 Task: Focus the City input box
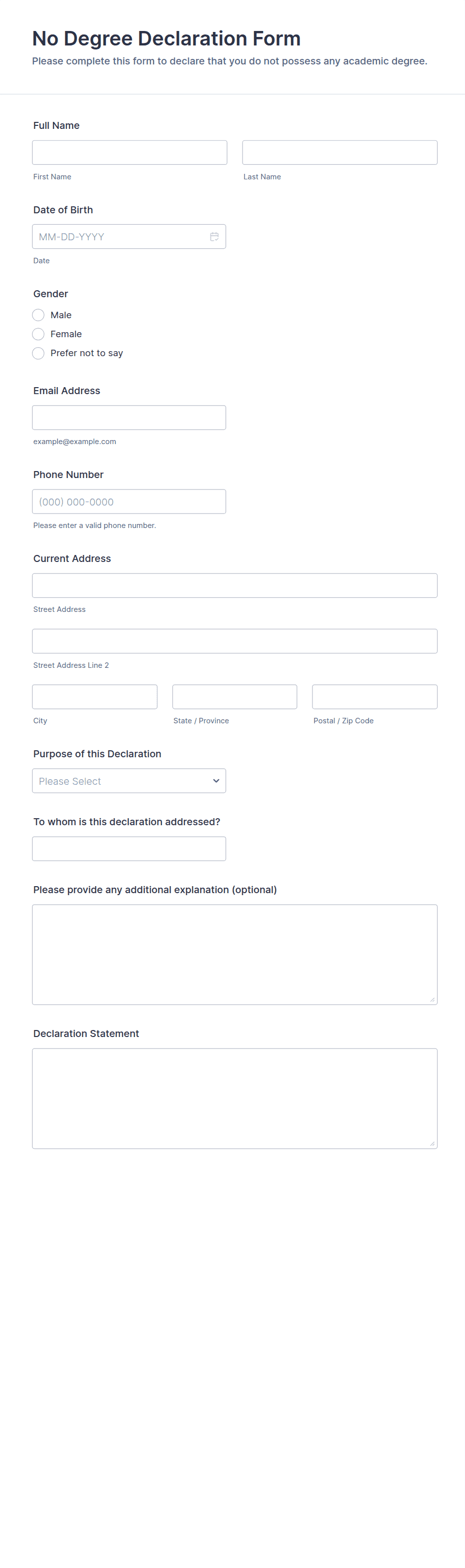(x=94, y=697)
